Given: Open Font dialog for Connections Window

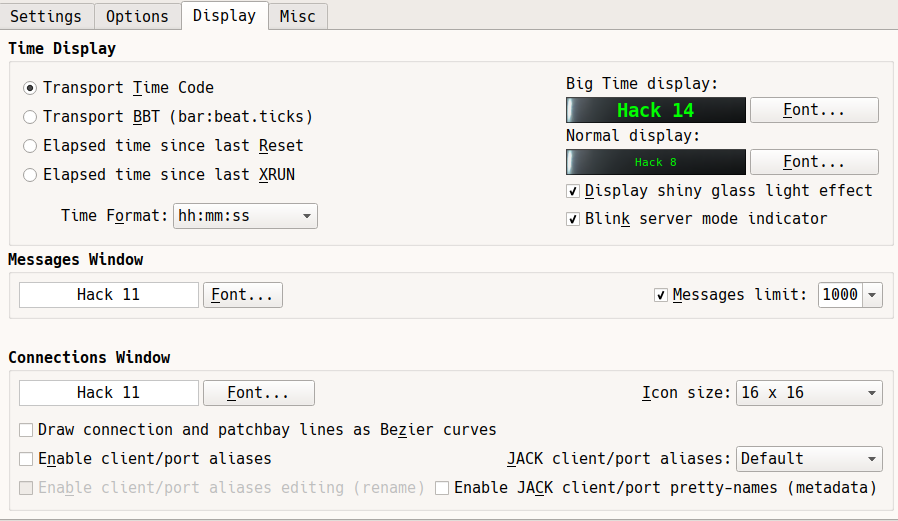Looking at the screenshot, I should tap(258, 393).
